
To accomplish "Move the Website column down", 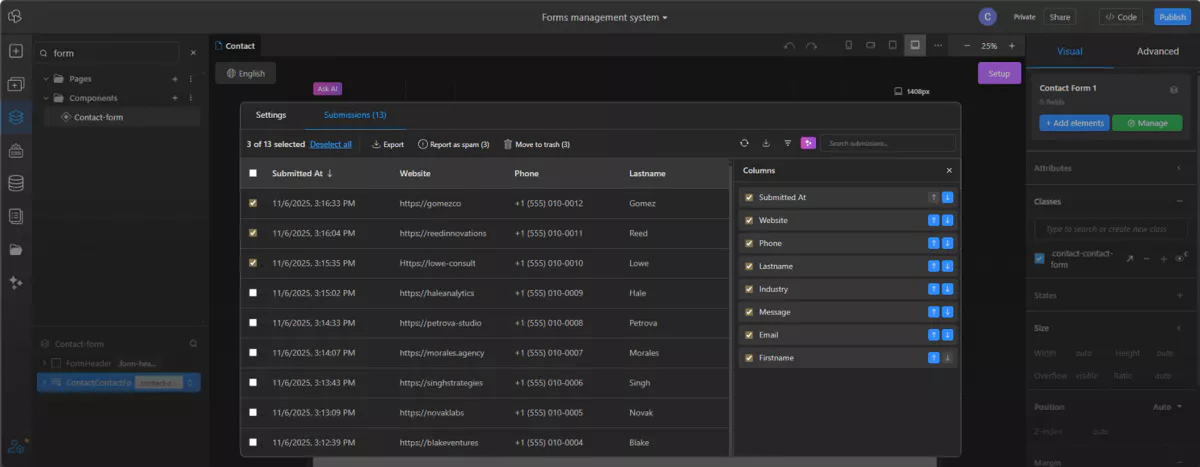I will pos(948,220).
